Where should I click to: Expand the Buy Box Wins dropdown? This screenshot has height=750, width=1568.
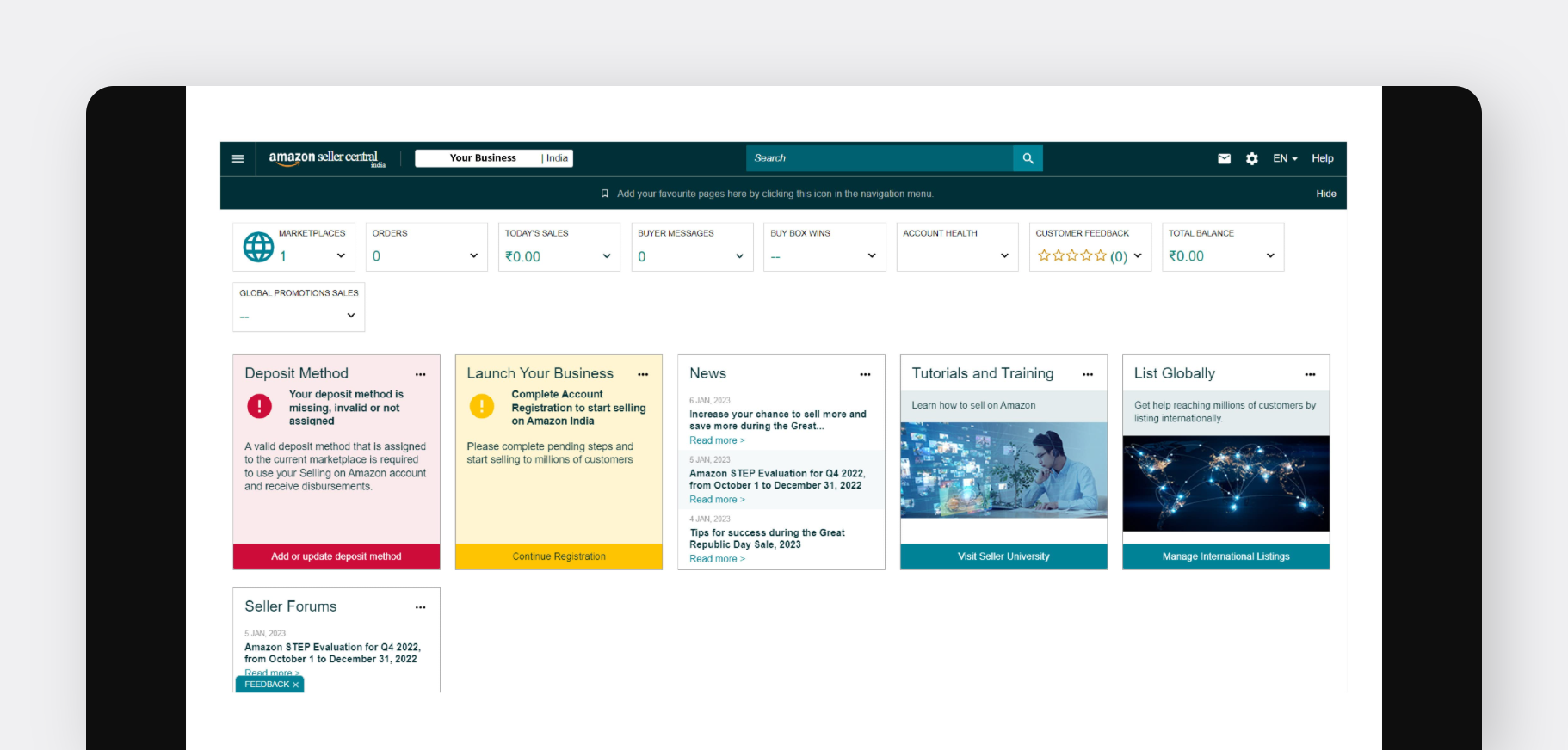click(x=872, y=255)
